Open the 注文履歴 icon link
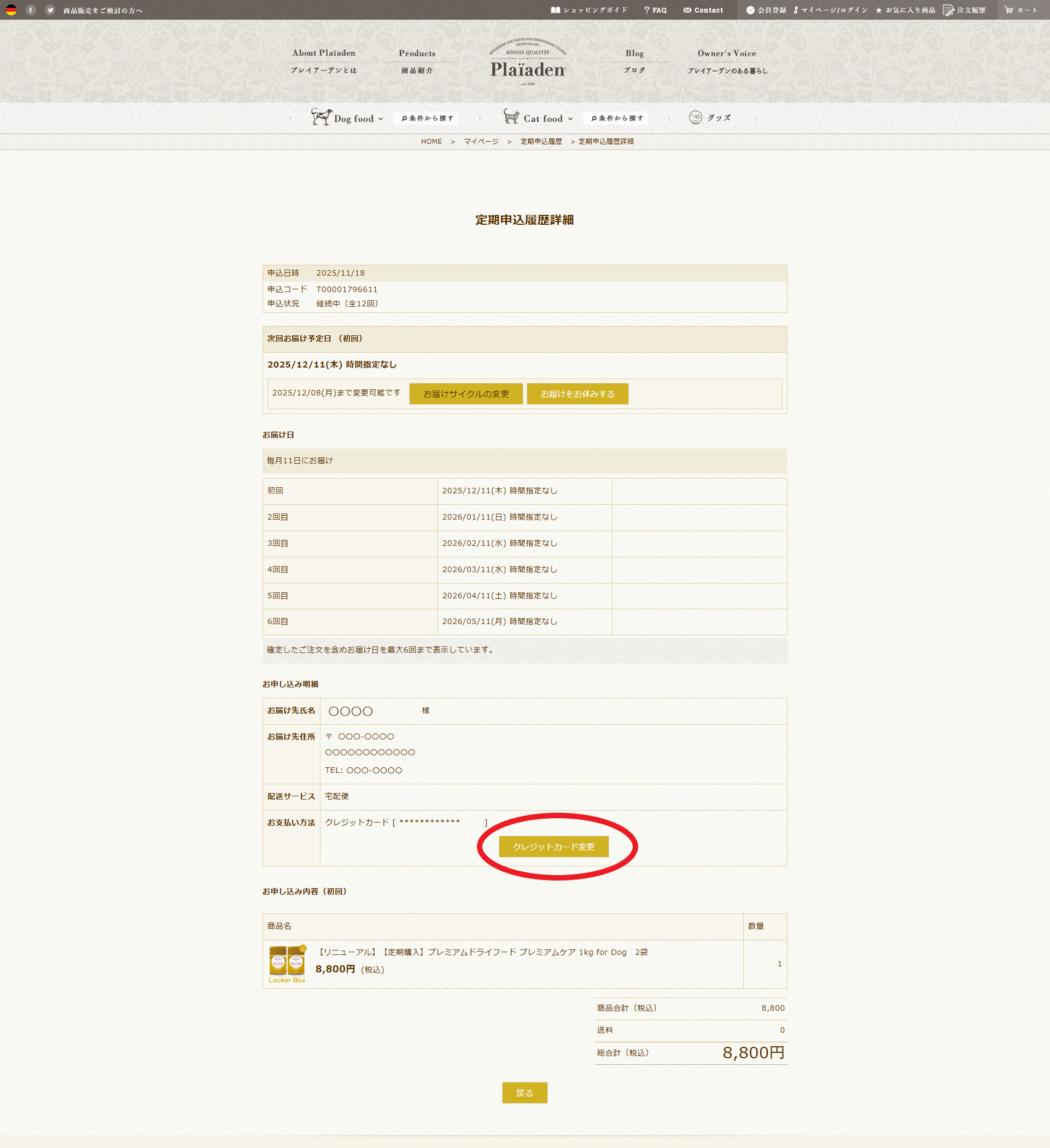 tap(948, 10)
